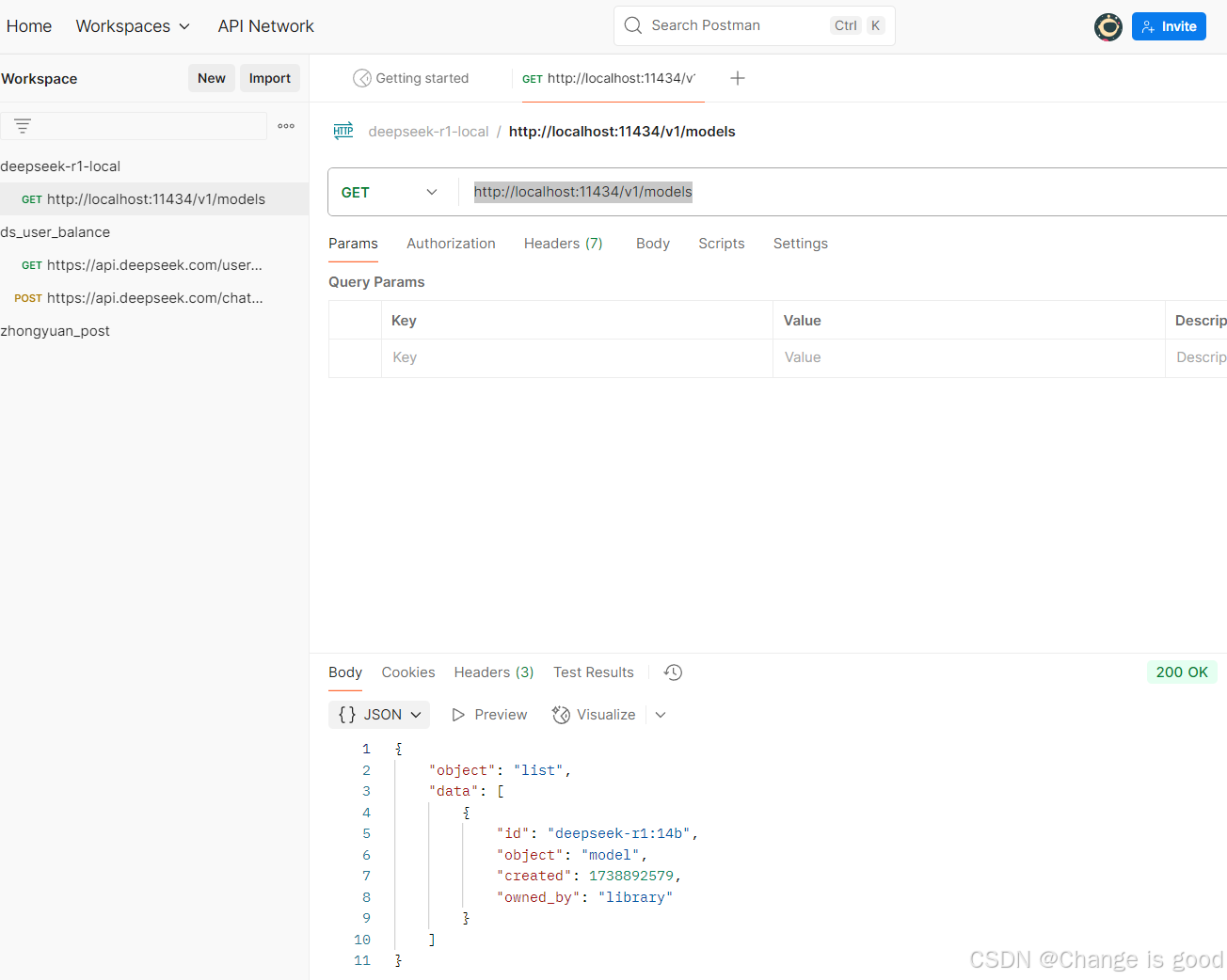Open API Network
This screenshot has height=980, width=1227.
click(x=266, y=26)
